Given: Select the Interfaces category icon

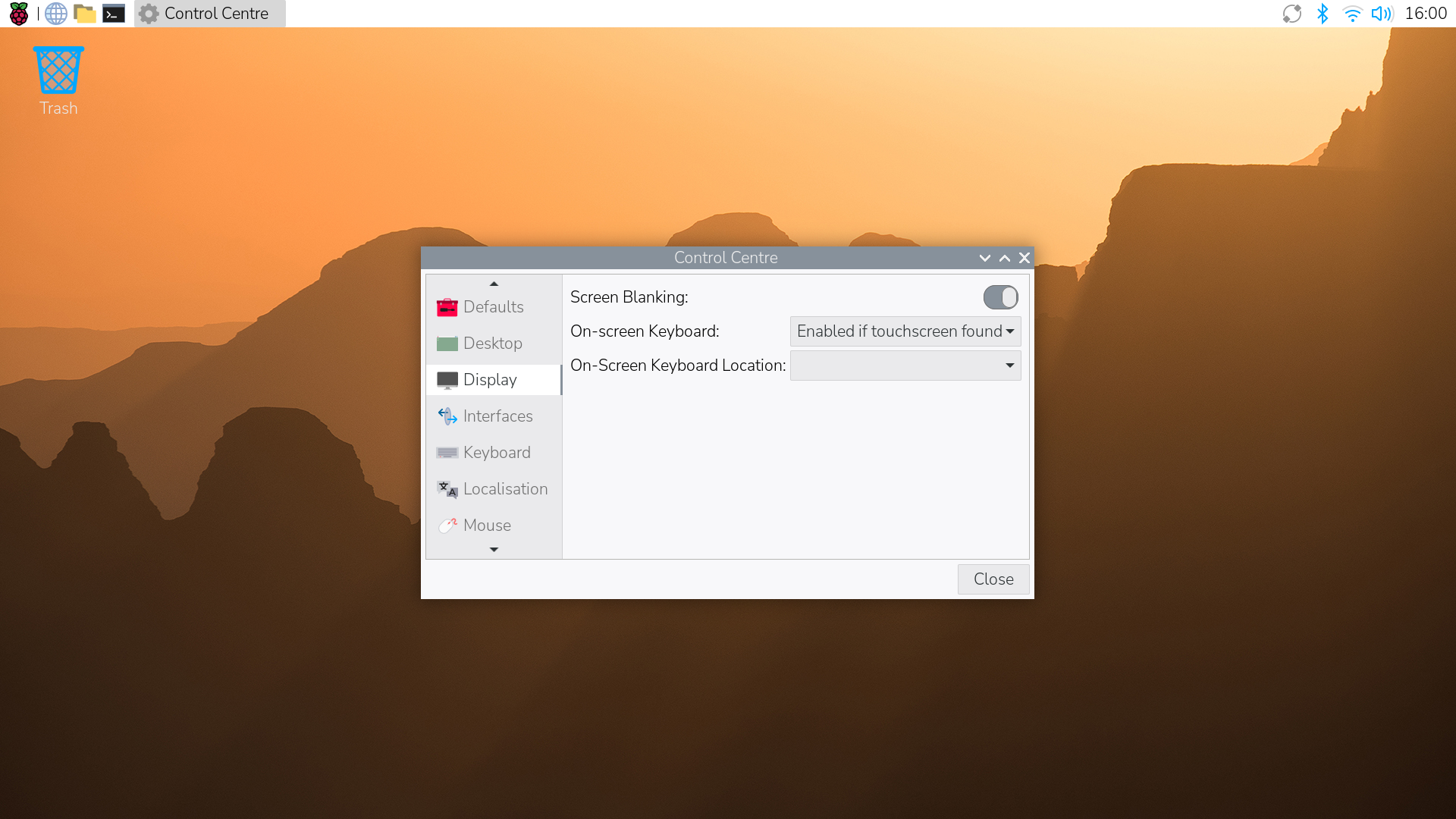Looking at the screenshot, I should pos(447,416).
